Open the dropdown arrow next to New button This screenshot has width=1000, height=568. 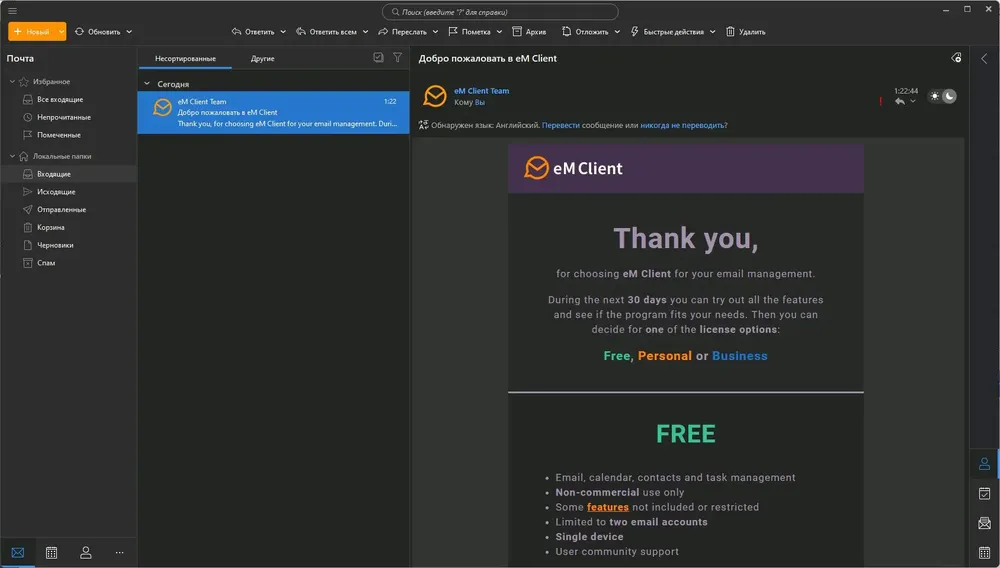point(61,31)
